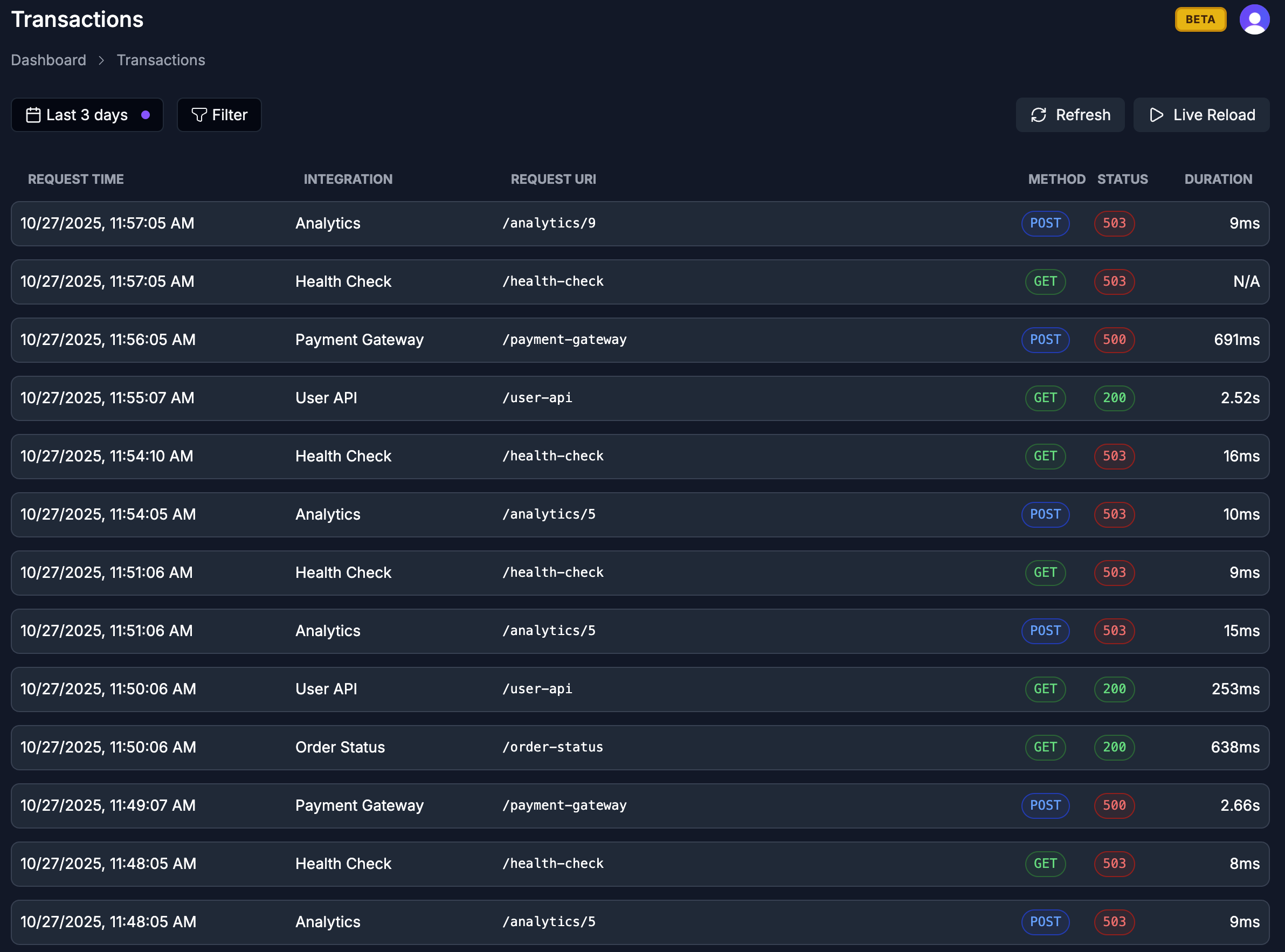Click the purple dot on date range
Image resolution: width=1285 pixels, height=952 pixels.
pos(146,115)
